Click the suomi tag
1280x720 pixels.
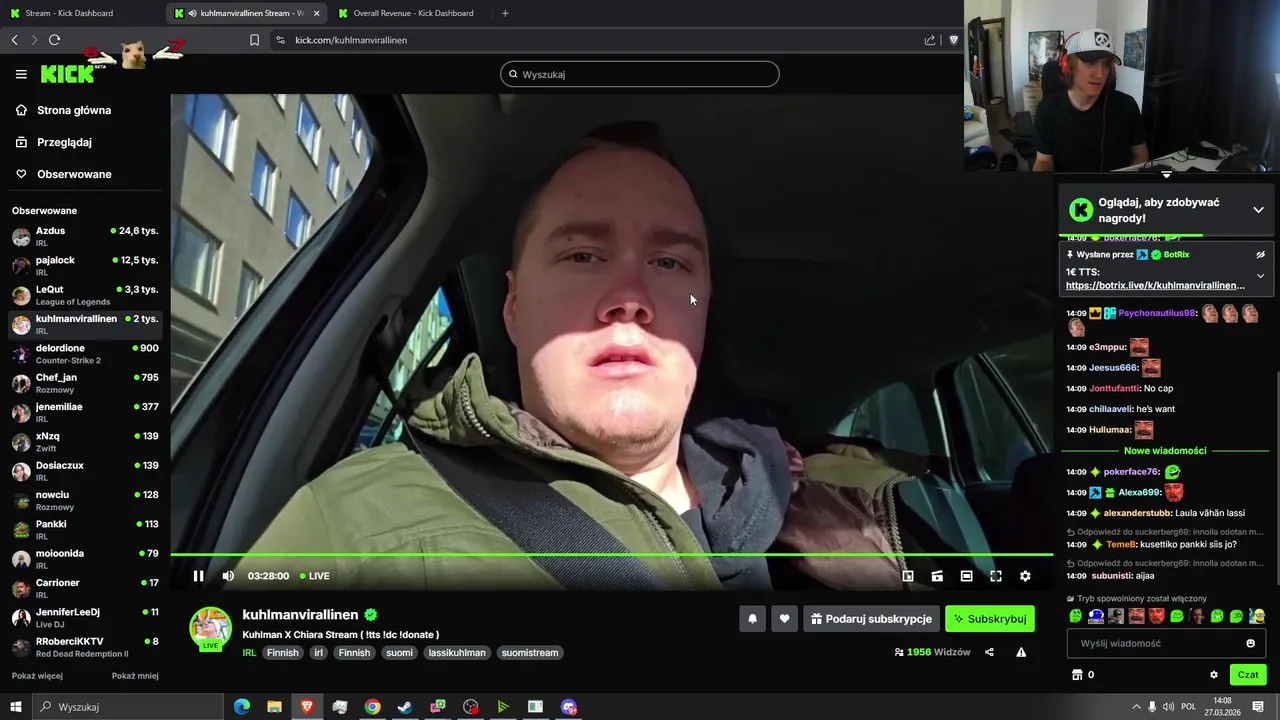tap(399, 653)
